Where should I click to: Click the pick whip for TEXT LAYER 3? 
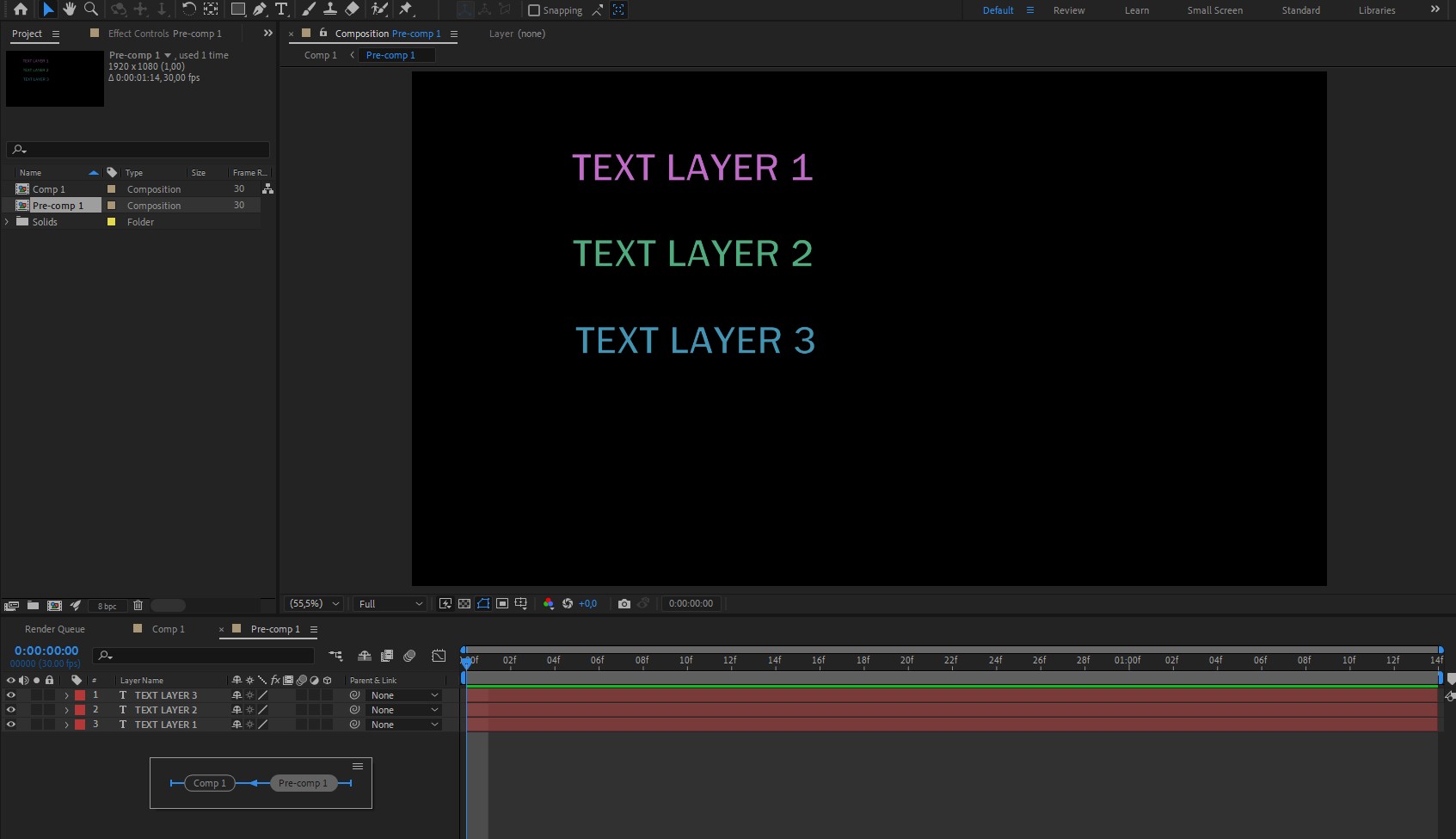coord(354,695)
